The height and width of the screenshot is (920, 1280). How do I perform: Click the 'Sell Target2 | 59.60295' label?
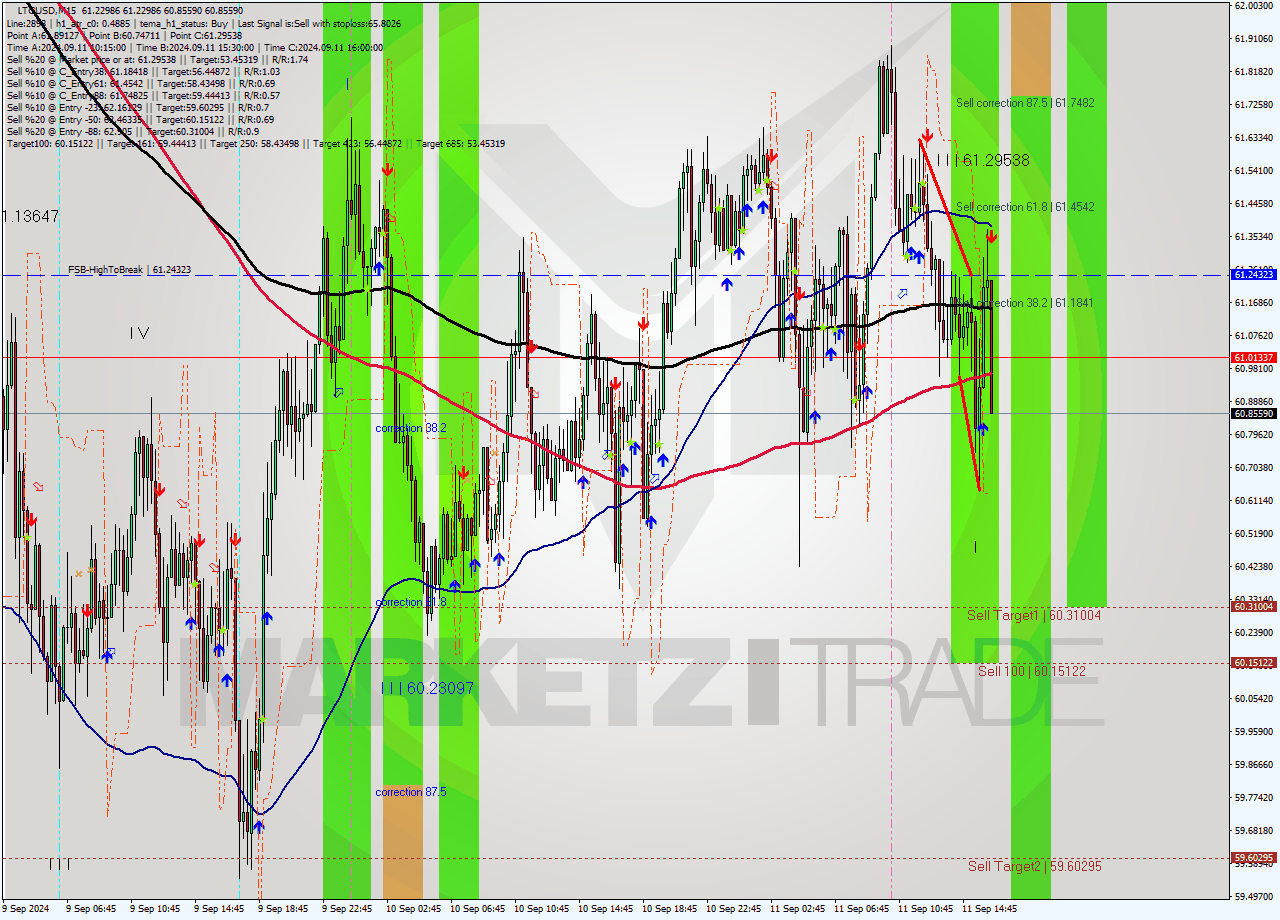[x=1035, y=866]
